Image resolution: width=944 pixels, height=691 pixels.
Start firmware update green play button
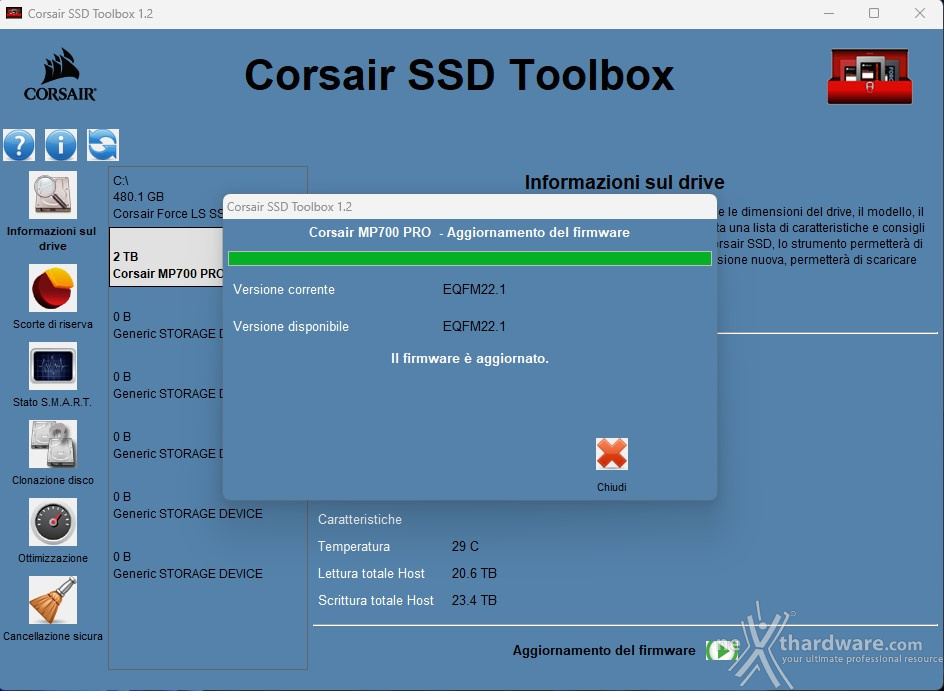coord(722,650)
